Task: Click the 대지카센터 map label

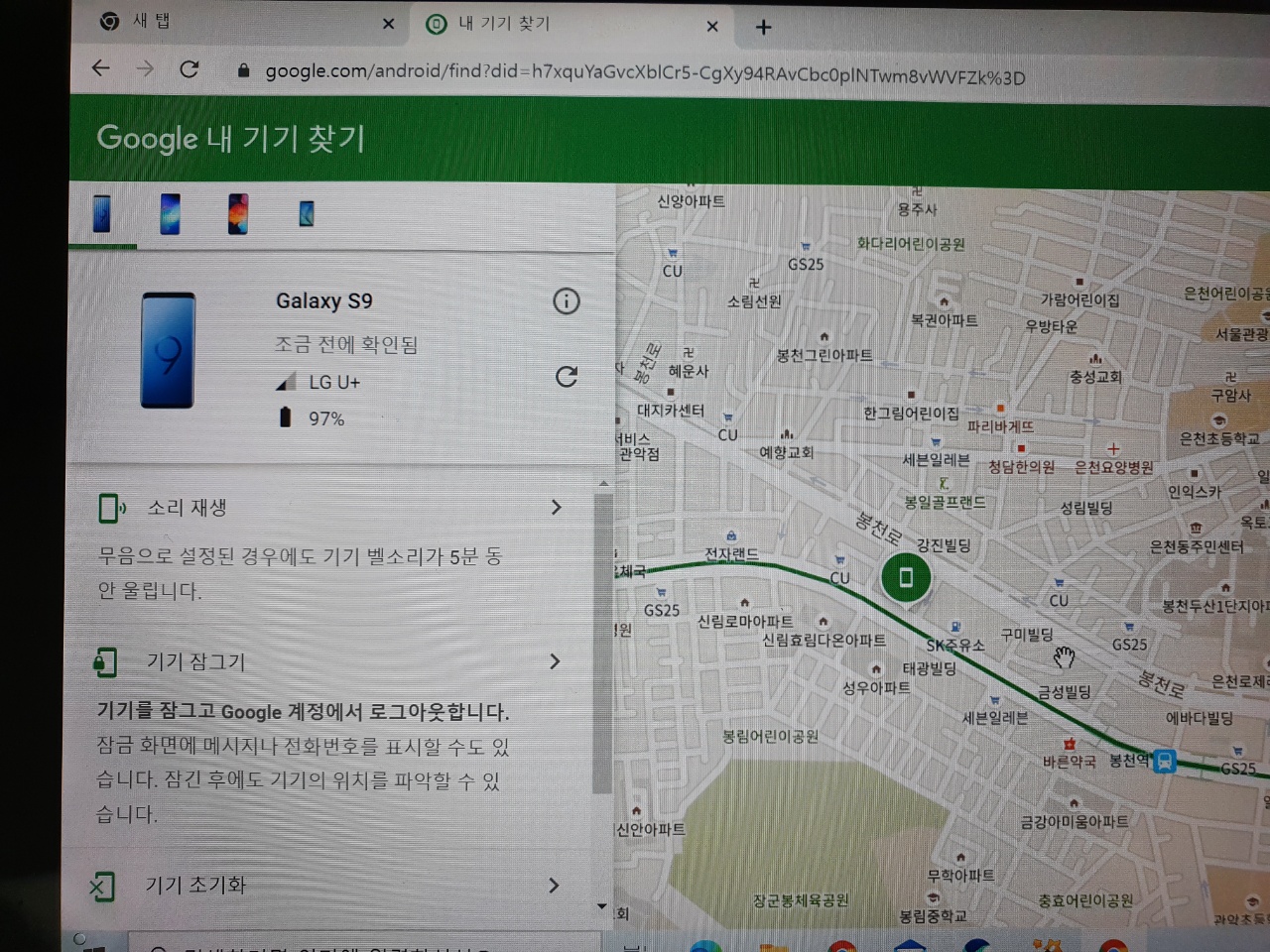Action: pyautogui.click(x=670, y=411)
